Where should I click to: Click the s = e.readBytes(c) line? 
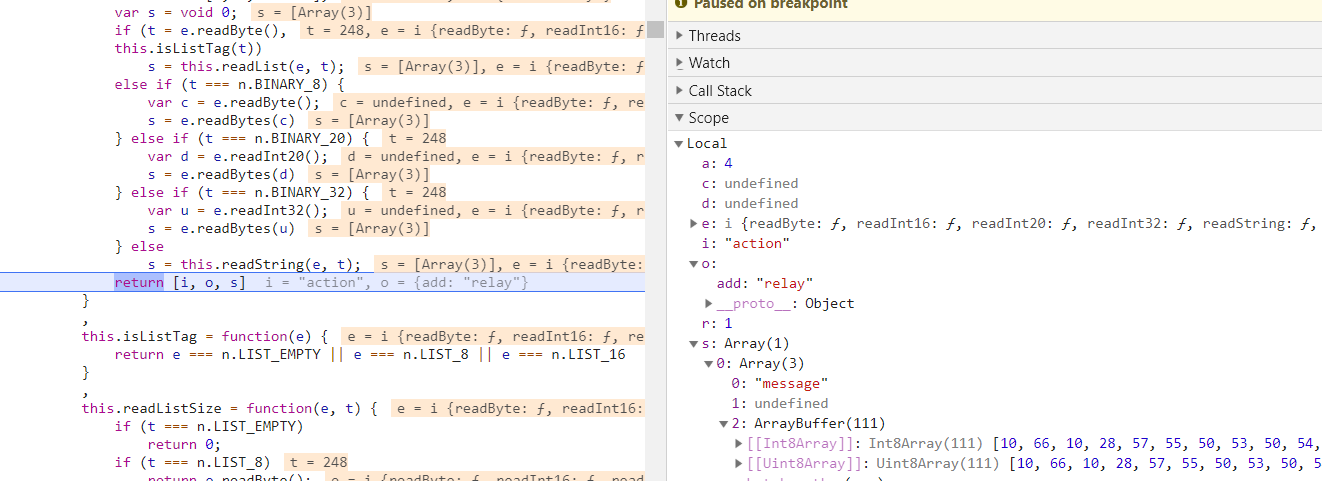[221, 121]
